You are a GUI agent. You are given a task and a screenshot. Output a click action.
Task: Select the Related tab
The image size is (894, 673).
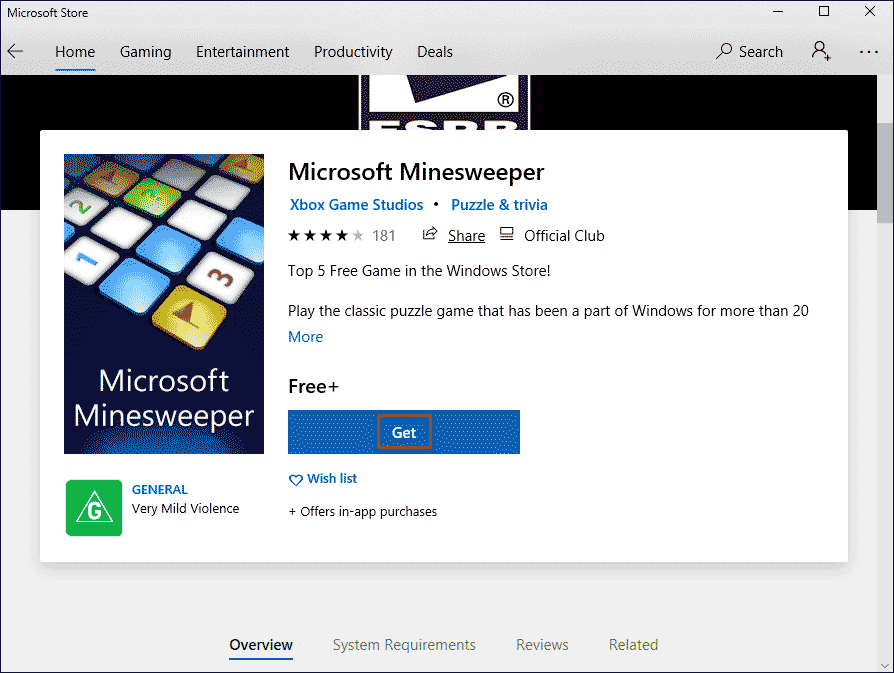pos(633,645)
